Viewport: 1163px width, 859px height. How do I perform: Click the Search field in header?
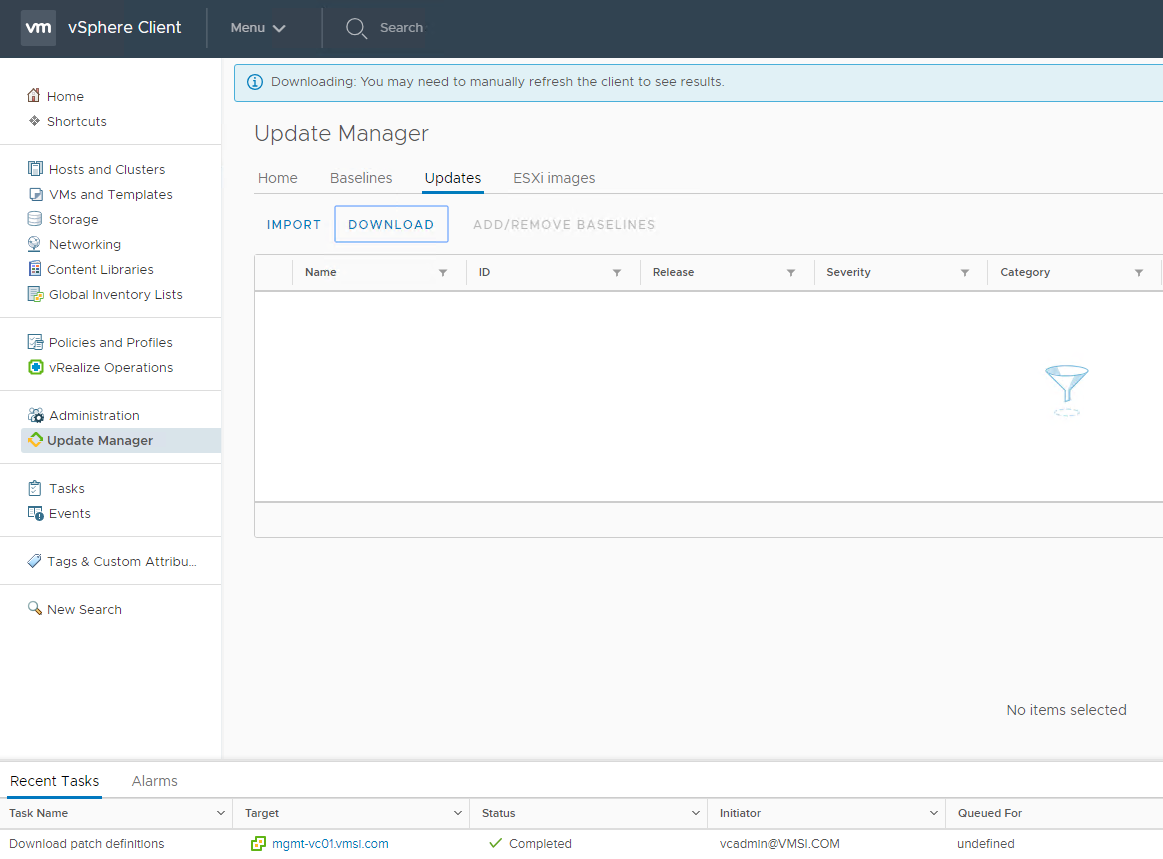click(x=401, y=28)
